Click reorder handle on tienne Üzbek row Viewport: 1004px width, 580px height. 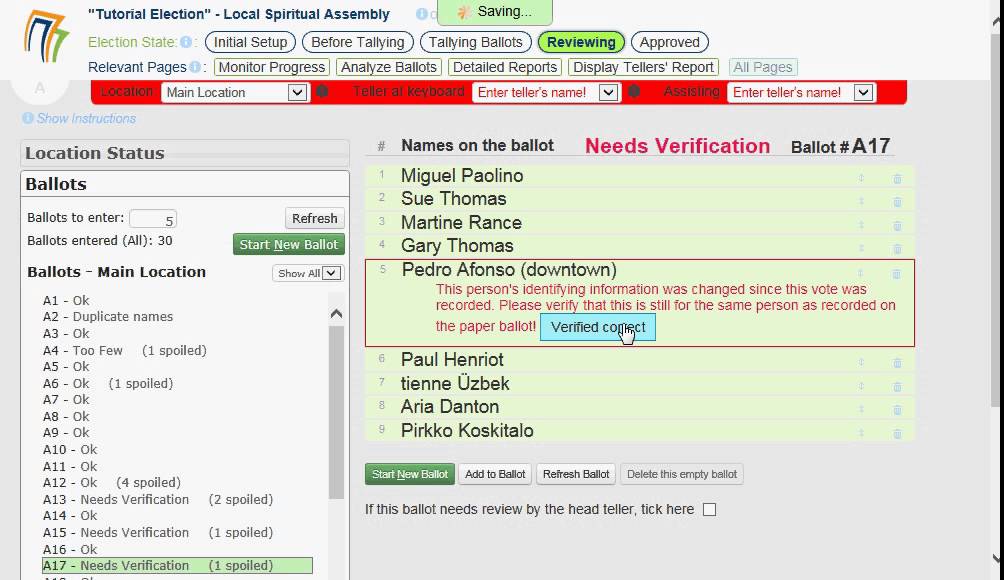coord(861,386)
